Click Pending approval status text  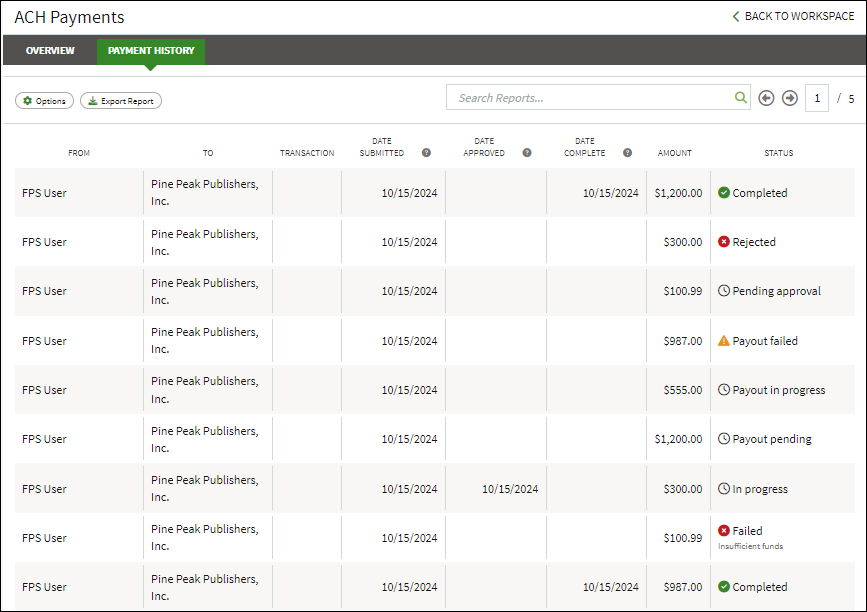click(x=776, y=291)
